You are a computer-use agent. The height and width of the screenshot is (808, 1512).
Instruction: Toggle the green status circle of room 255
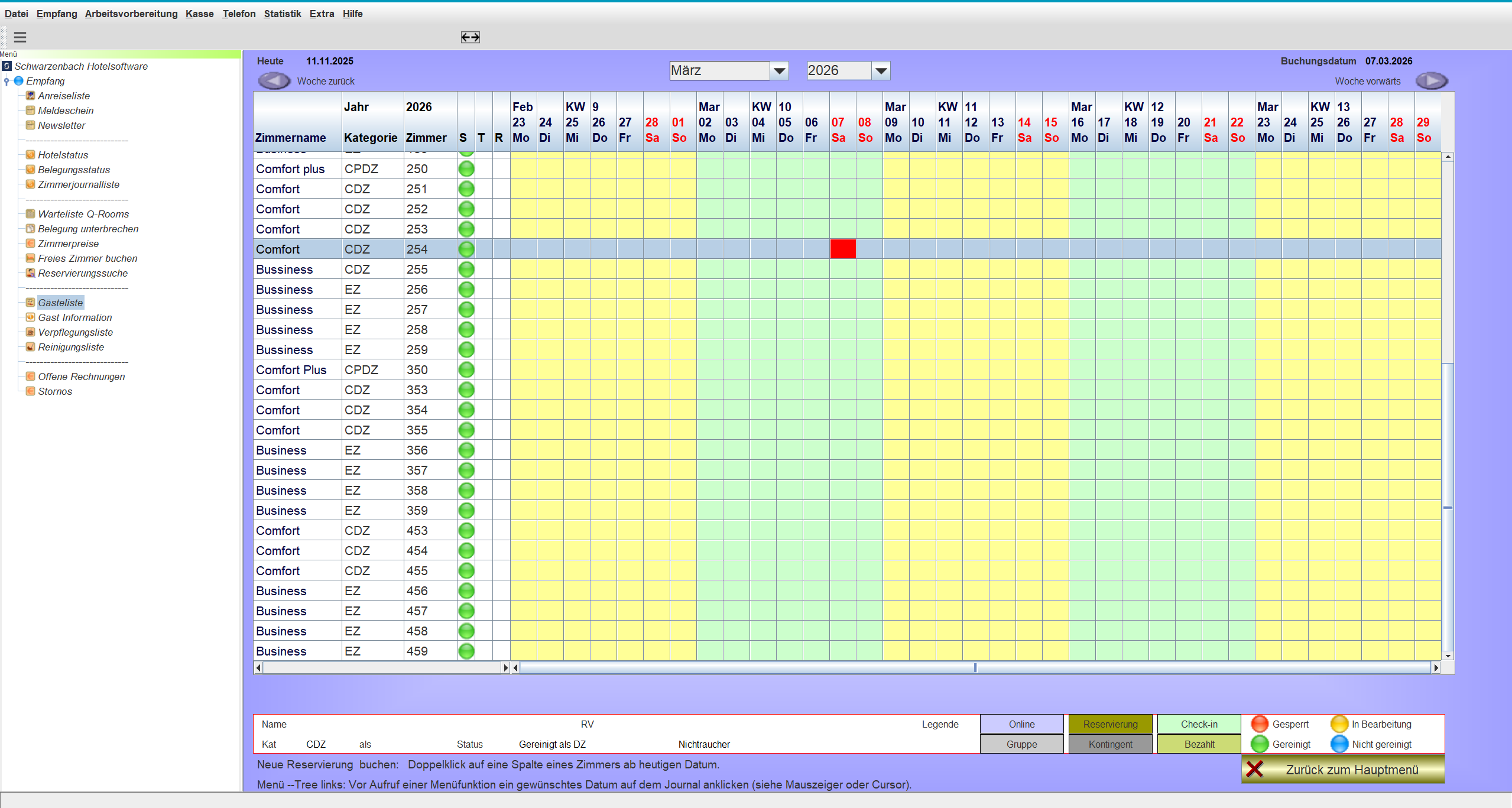coord(466,269)
